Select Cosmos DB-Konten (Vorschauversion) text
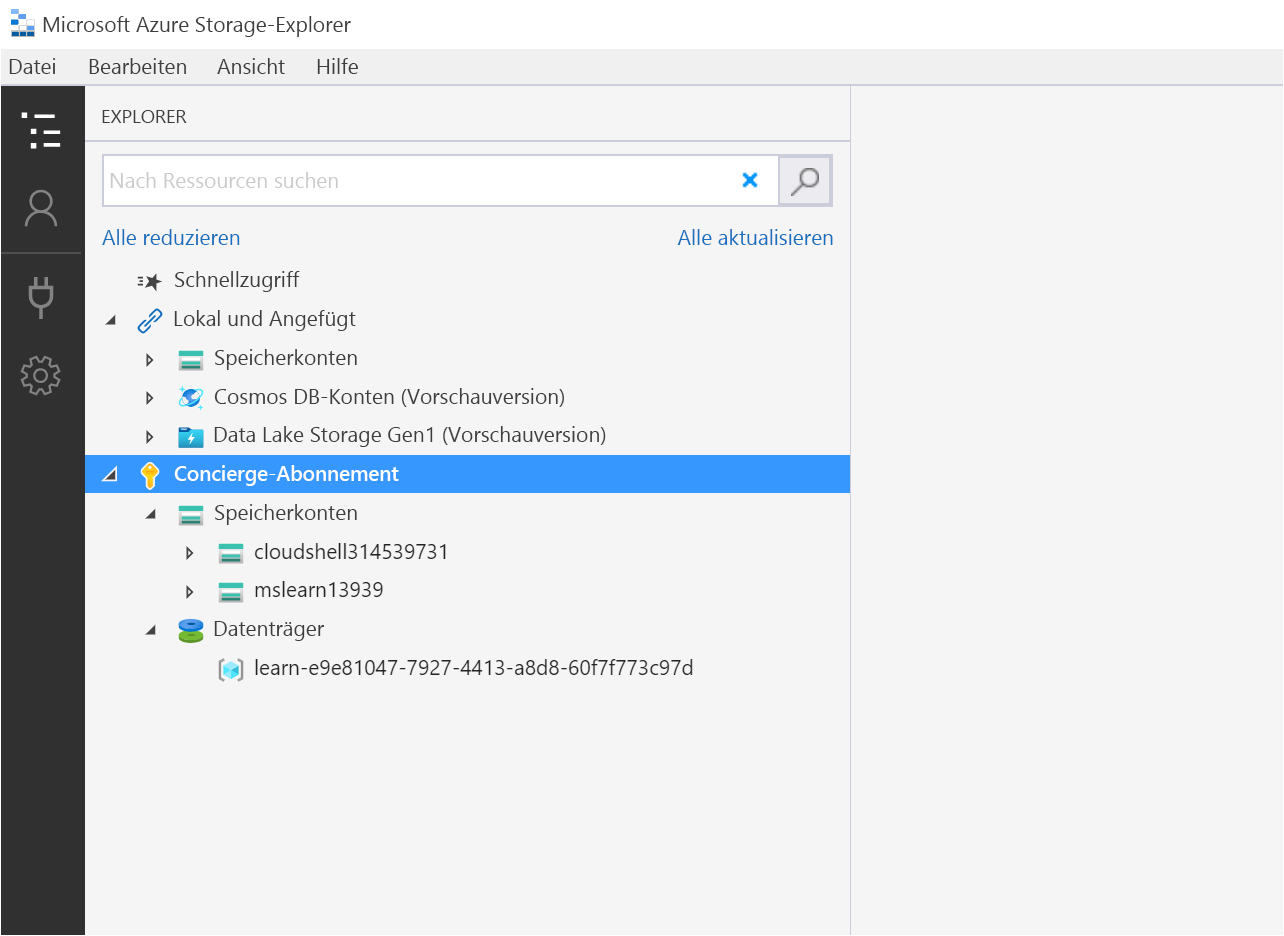The height and width of the screenshot is (936, 1284). click(x=389, y=397)
